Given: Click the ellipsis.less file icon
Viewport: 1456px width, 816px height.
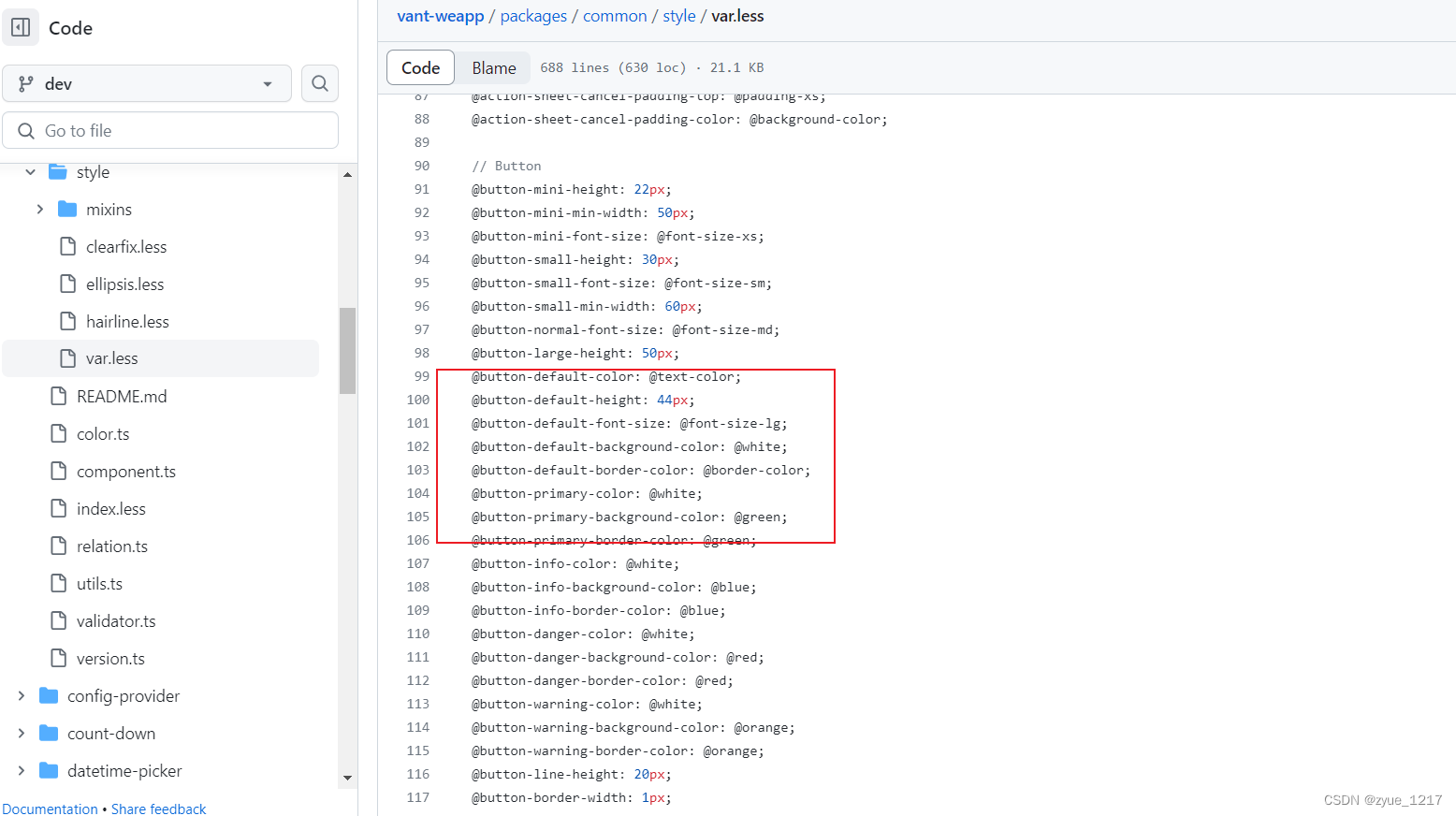Looking at the screenshot, I should (x=67, y=284).
